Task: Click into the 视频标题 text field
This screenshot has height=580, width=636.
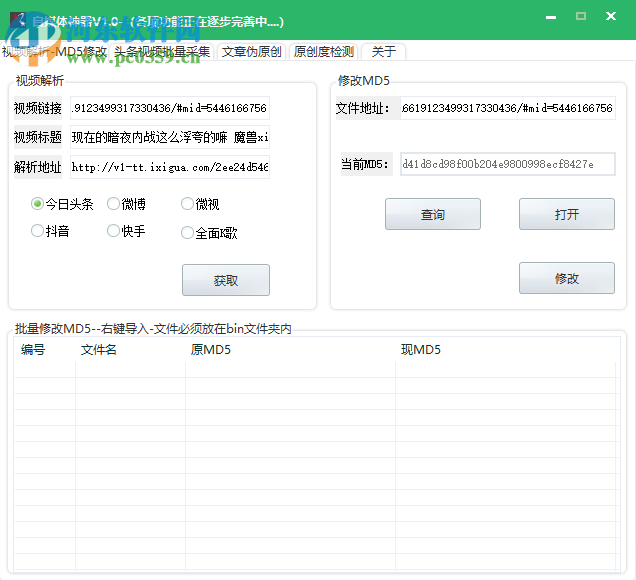Action: click(x=170, y=137)
